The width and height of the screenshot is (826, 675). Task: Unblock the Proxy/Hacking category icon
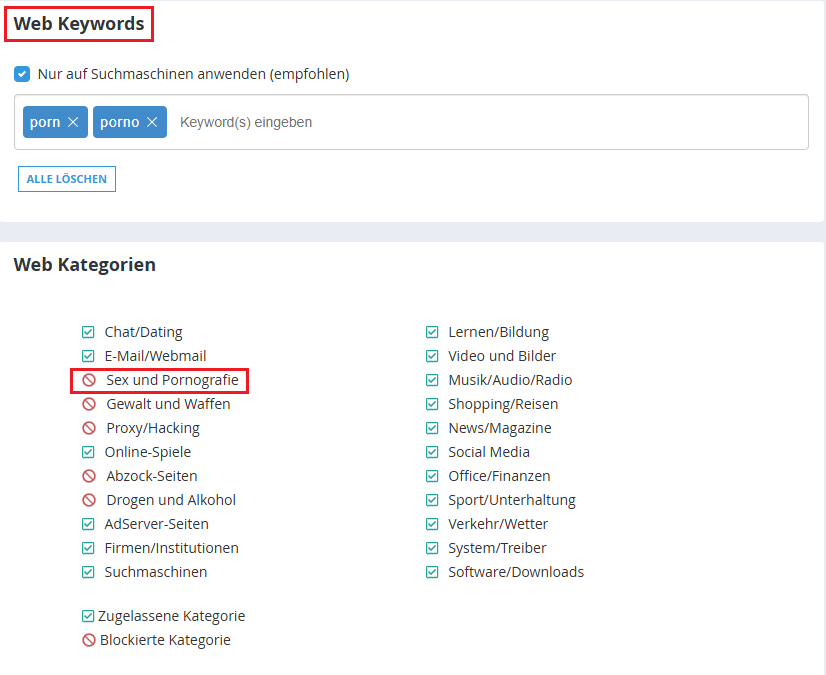(x=89, y=428)
